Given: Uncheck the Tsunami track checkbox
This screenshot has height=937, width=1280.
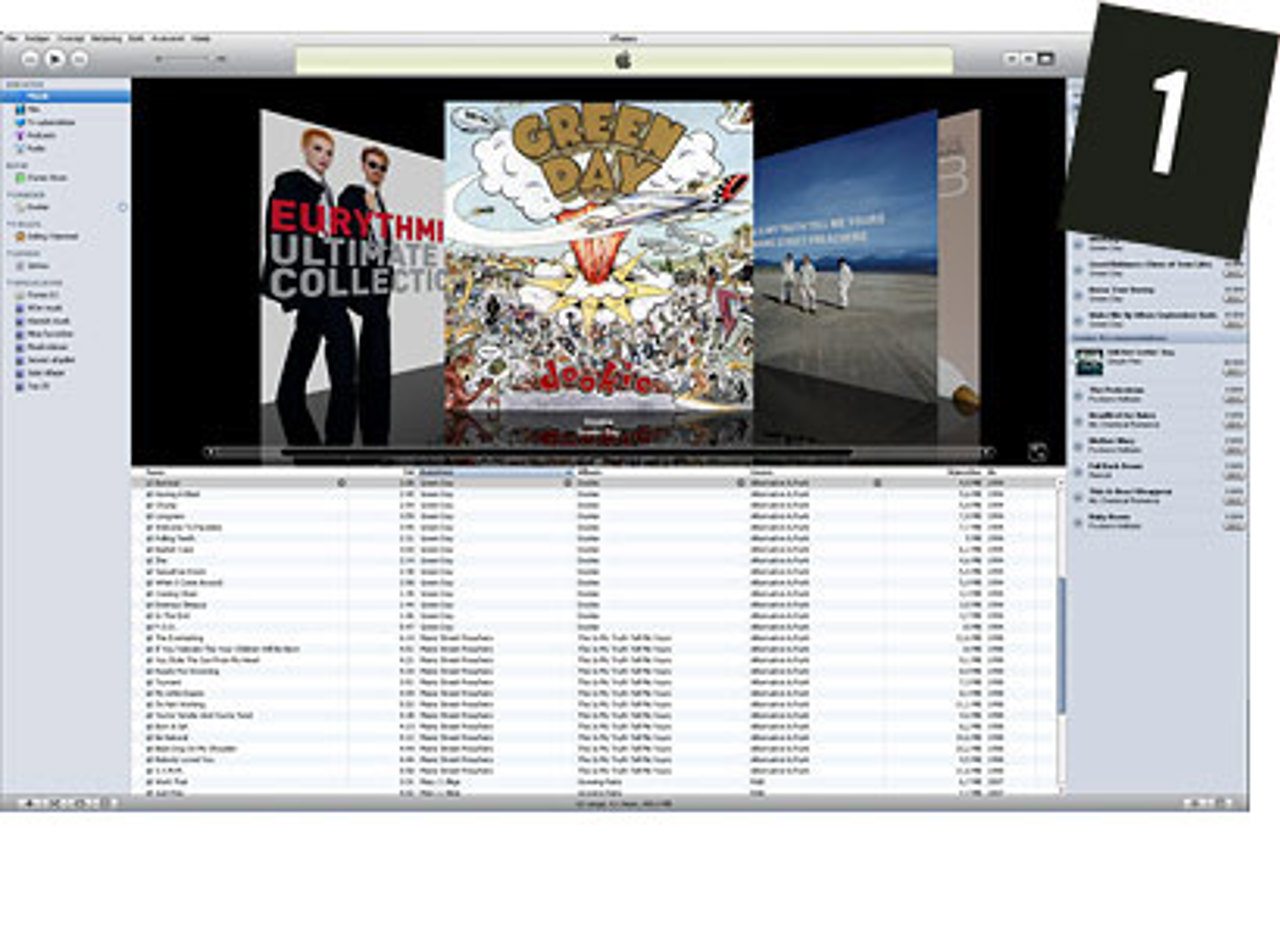Looking at the screenshot, I should 150,682.
